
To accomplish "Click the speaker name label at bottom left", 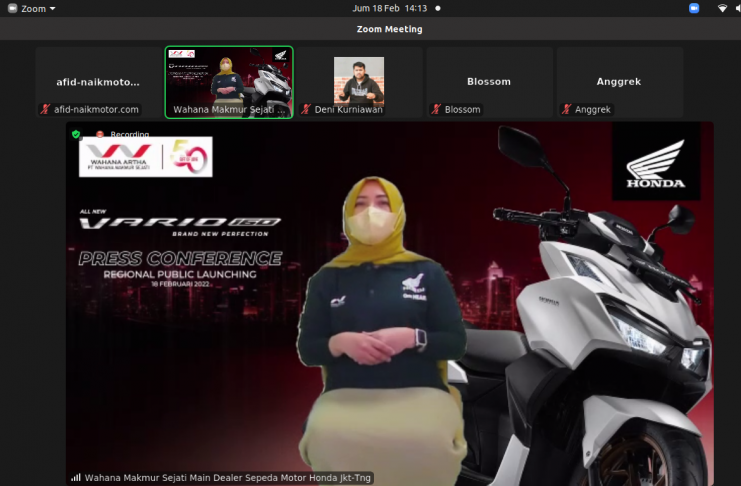I will pos(228,478).
